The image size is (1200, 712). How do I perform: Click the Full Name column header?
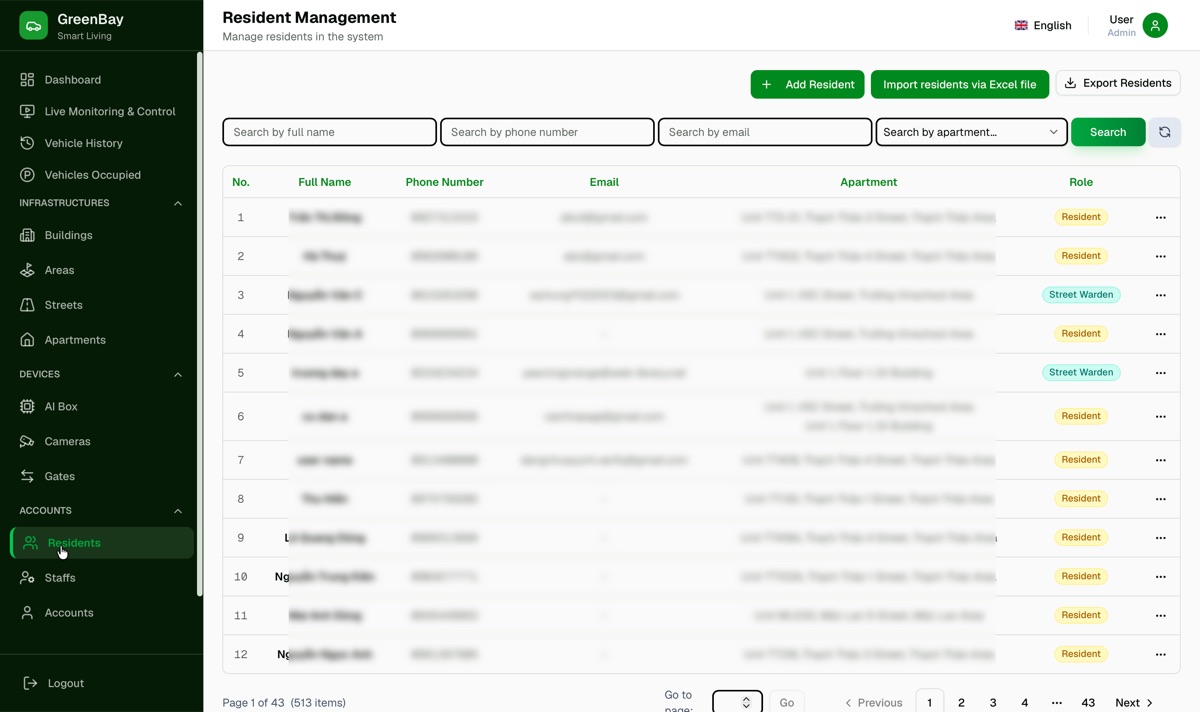[x=325, y=182]
